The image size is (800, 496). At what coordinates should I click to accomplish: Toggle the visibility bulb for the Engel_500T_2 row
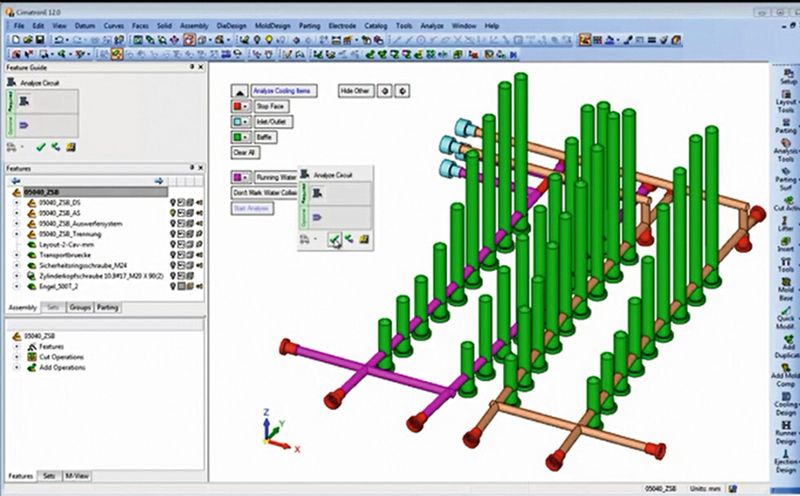coord(173,286)
